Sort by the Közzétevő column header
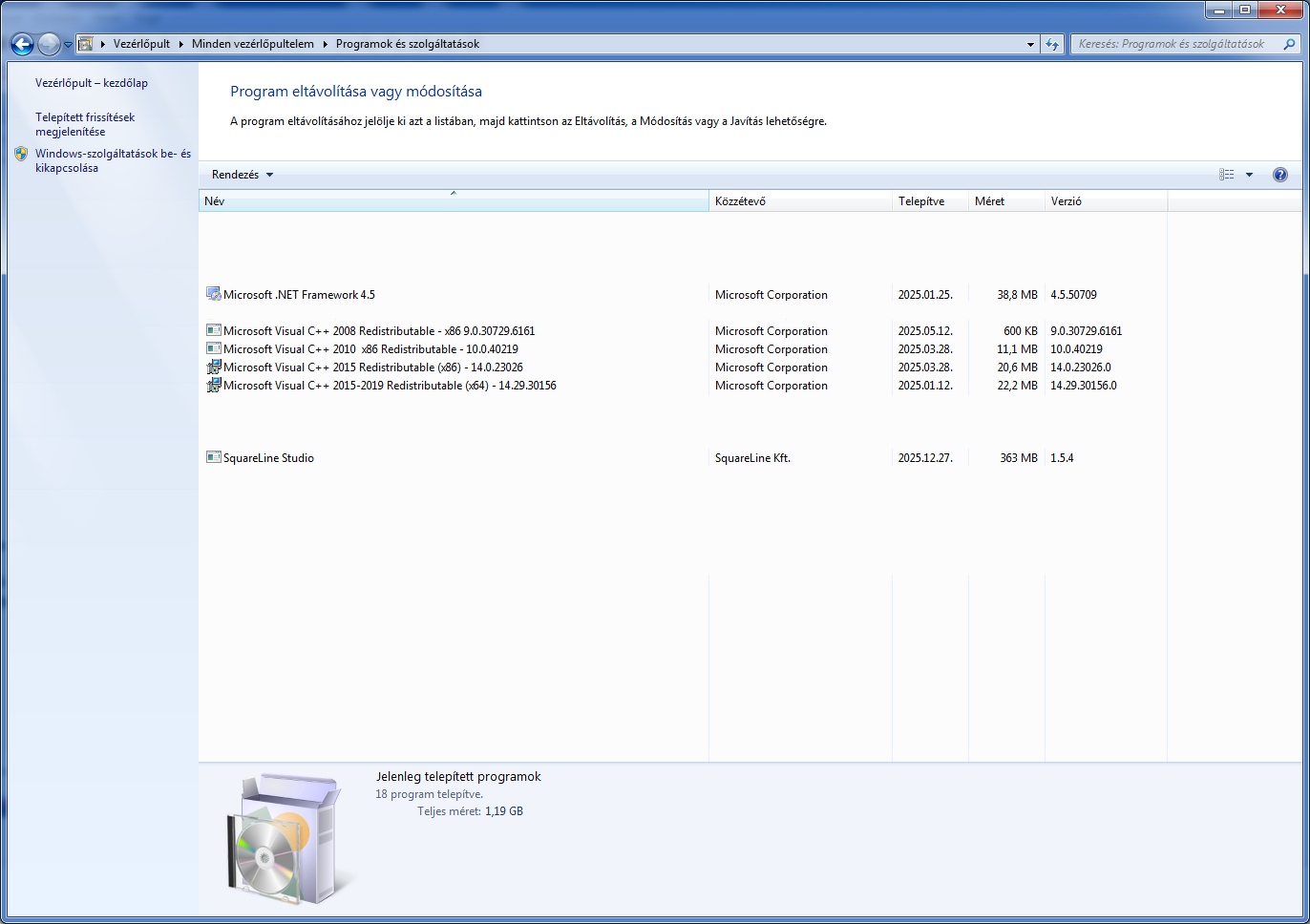 coord(800,201)
